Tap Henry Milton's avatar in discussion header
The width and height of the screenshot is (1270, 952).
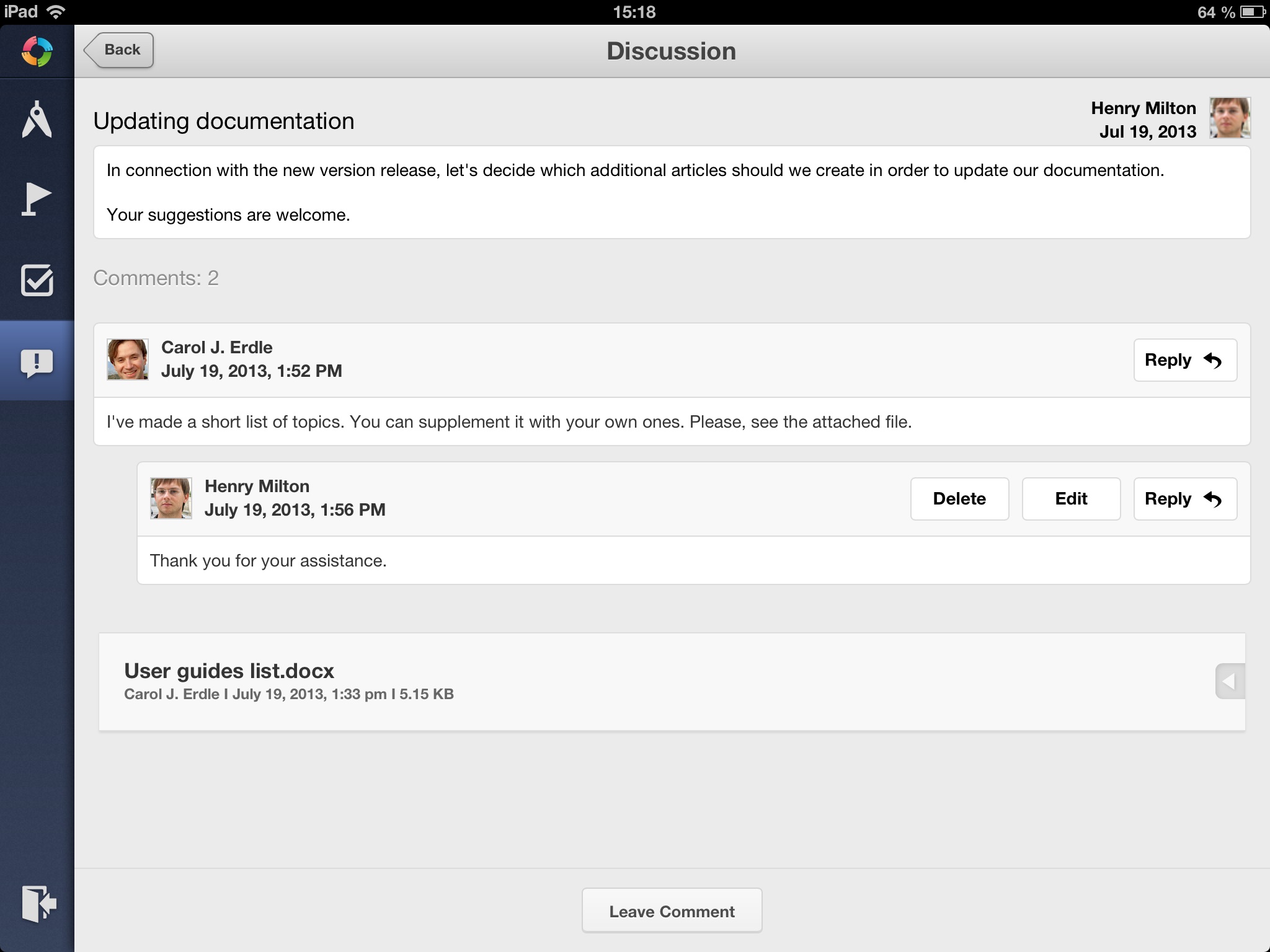pyautogui.click(x=1229, y=118)
